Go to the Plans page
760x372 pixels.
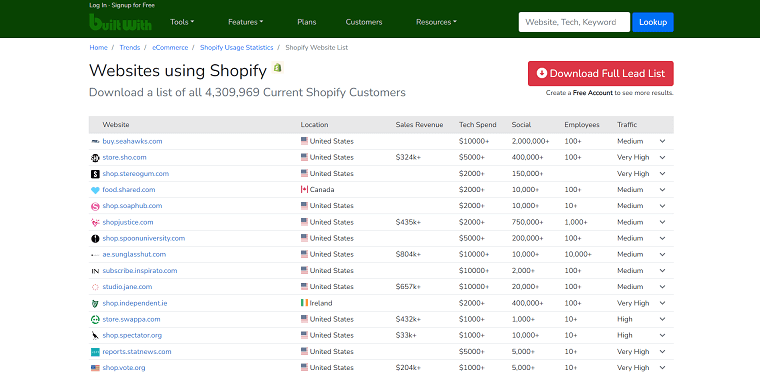pyautogui.click(x=307, y=22)
